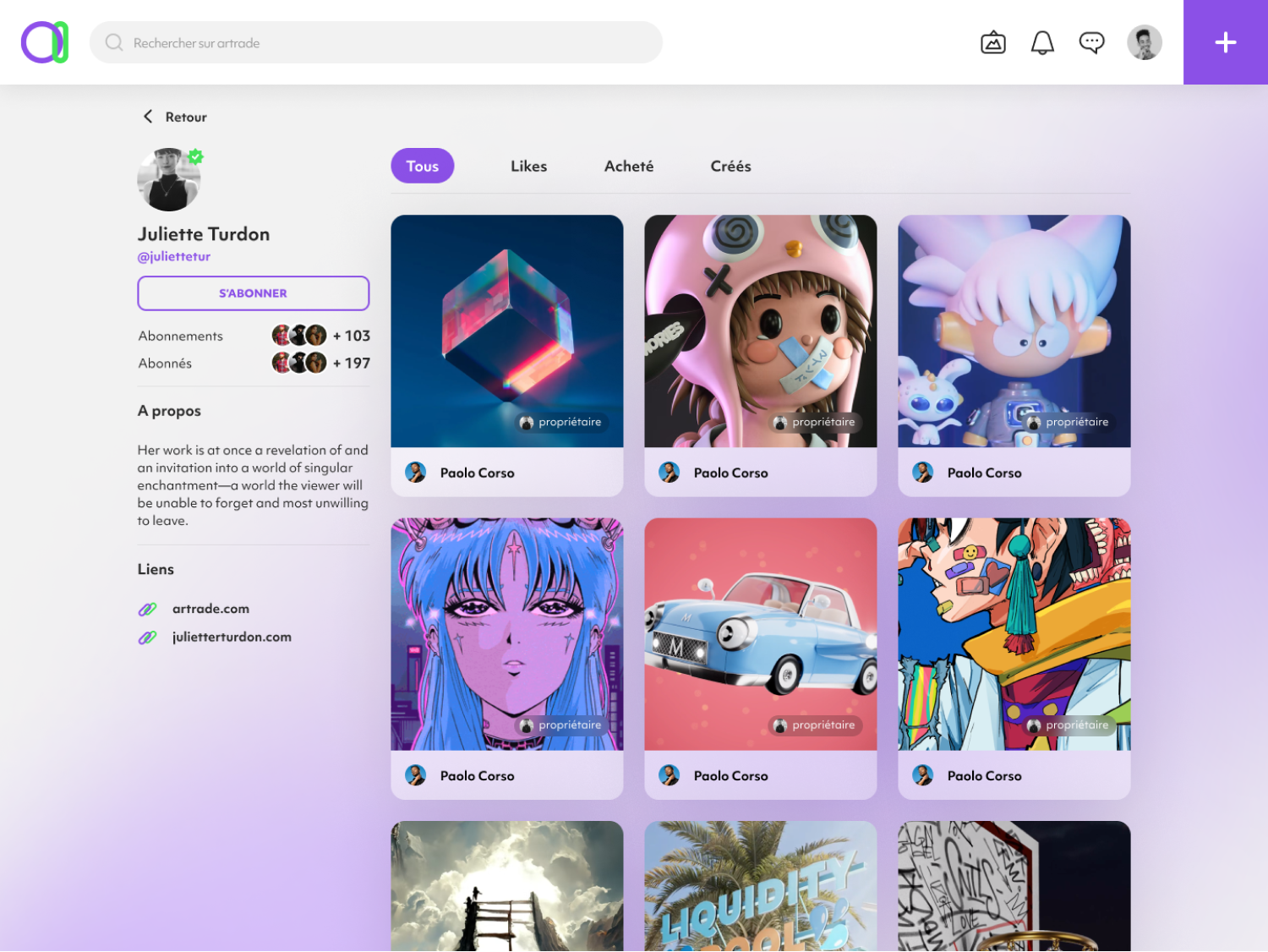Switch to the Acheté tab
The image size is (1268, 952).
(629, 166)
